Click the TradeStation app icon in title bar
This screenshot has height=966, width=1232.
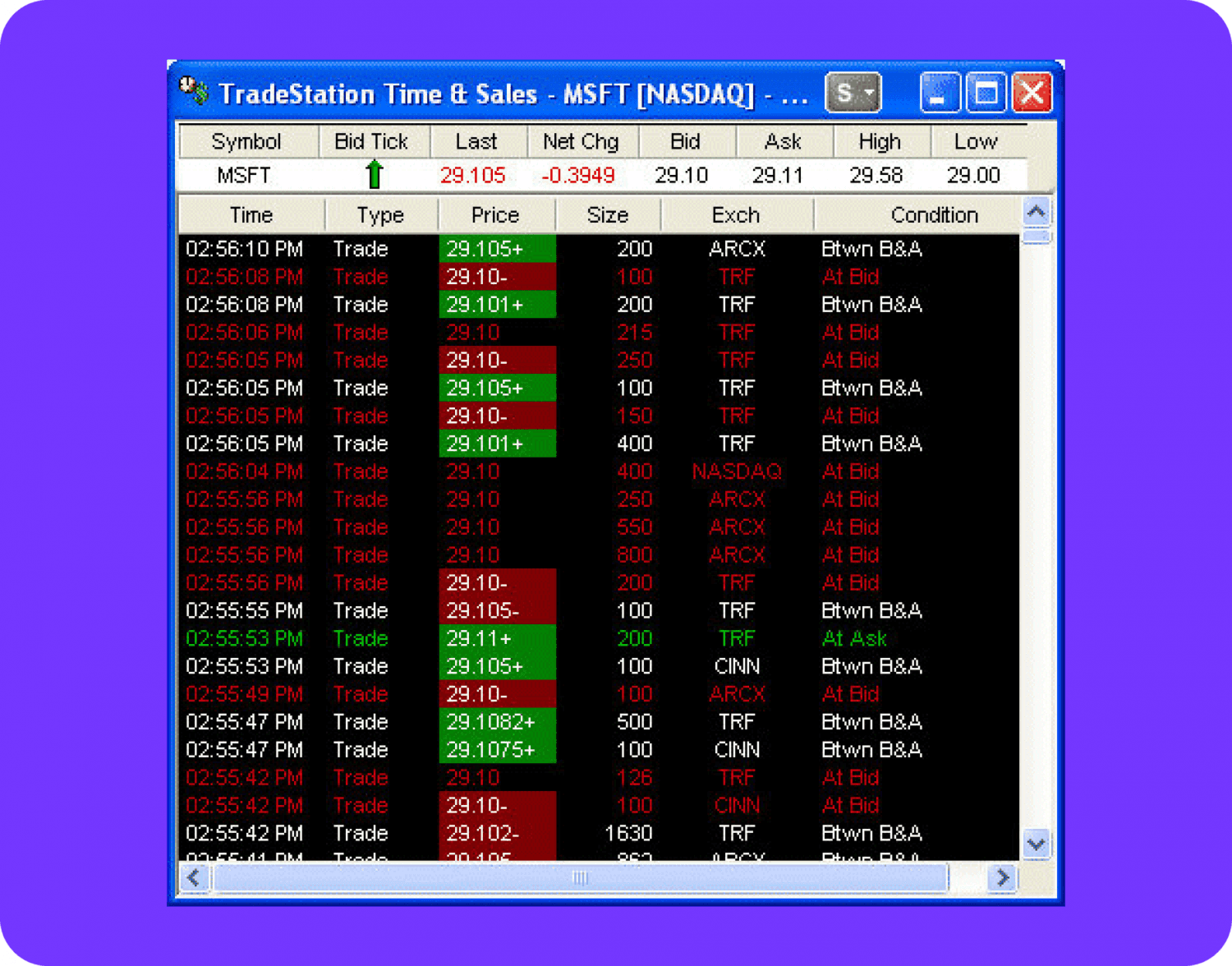pos(193,90)
